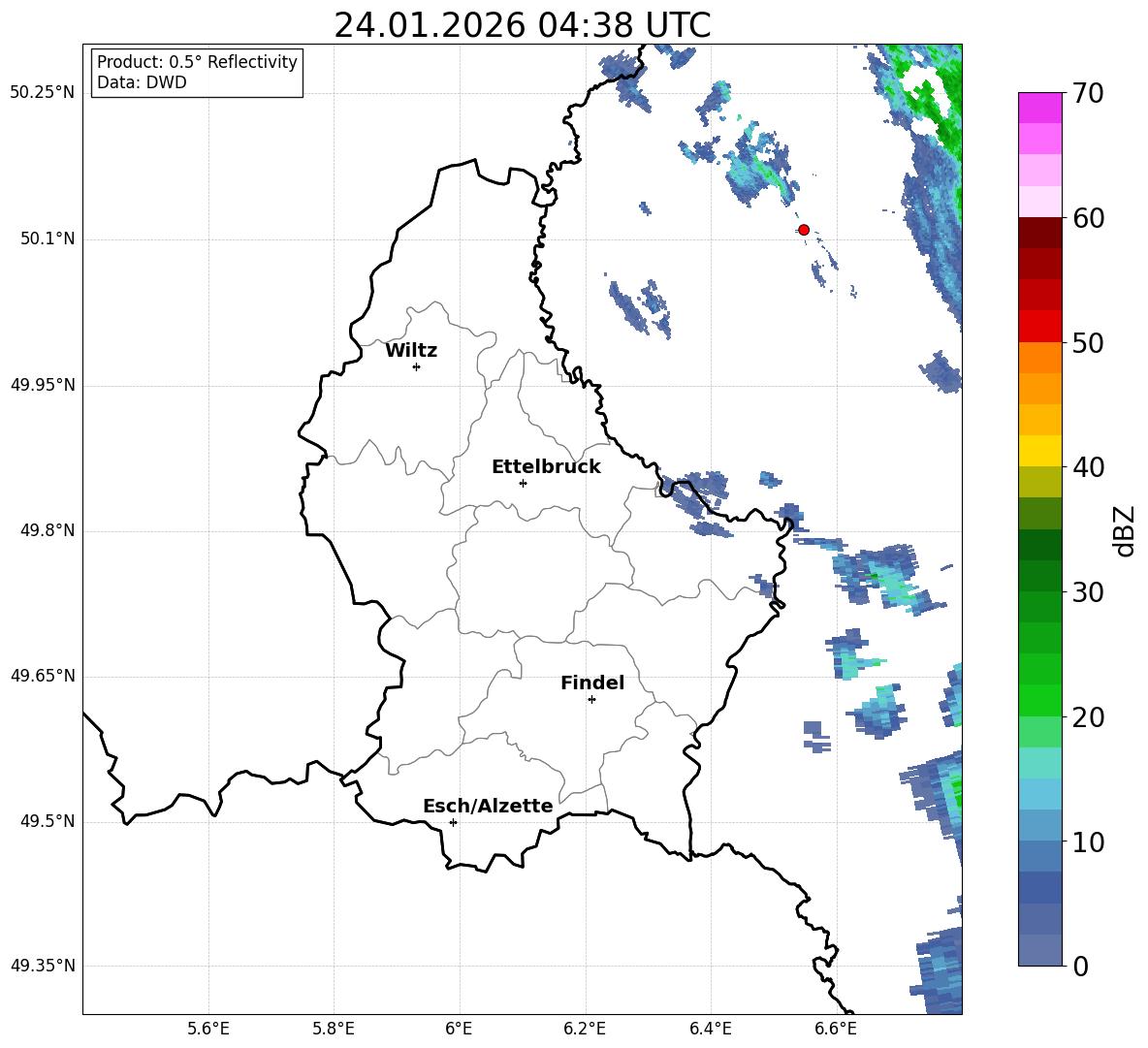Click the longitude label 6.6°E

pyautogui.click(x=836, y=1029)
